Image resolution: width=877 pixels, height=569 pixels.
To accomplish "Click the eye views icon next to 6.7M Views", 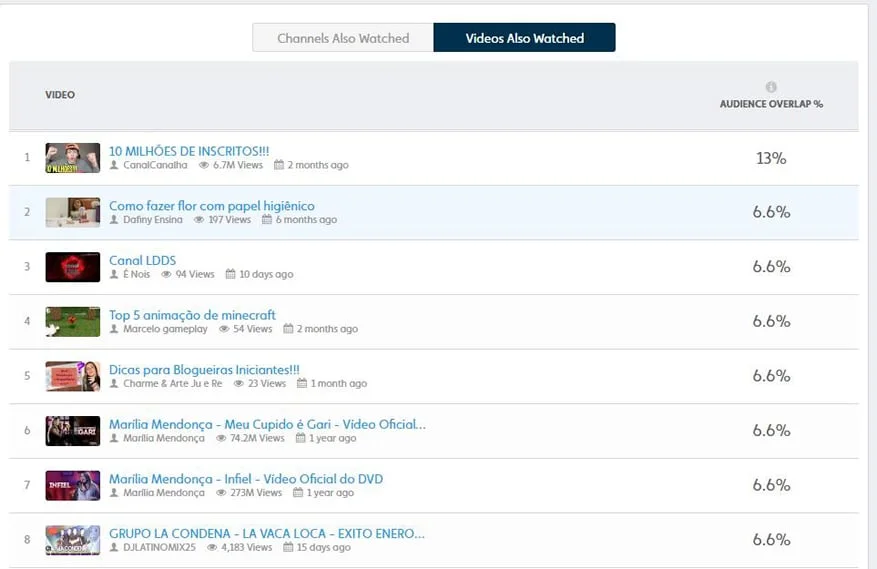I will pos(204,165).
